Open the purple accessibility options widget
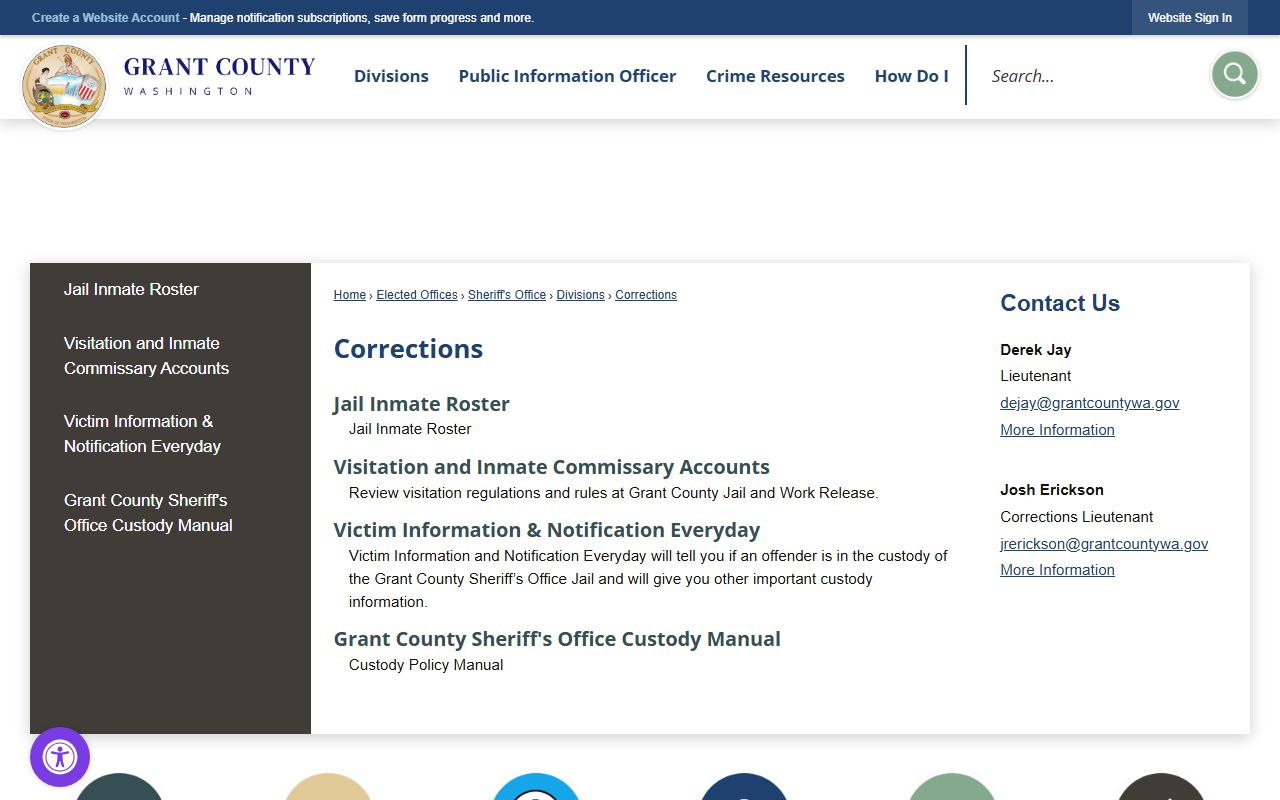 [60, 757]
